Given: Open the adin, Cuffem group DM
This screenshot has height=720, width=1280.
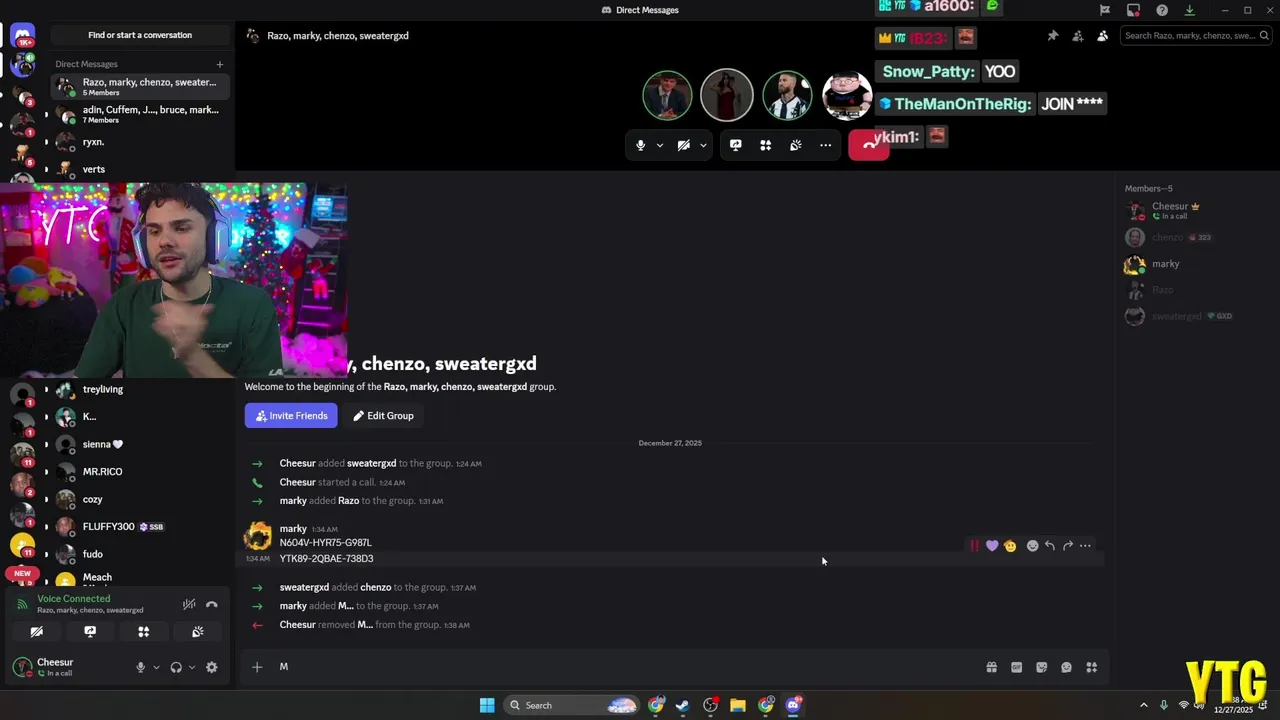Looking at the screenshot, I should coord(140,114).
